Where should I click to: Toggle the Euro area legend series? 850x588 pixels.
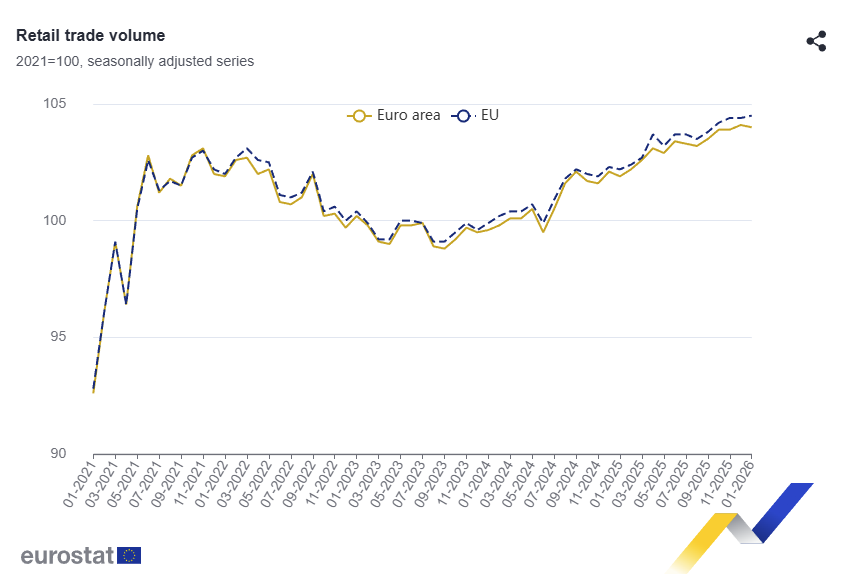pyautogui.click(x=394, y=115)
